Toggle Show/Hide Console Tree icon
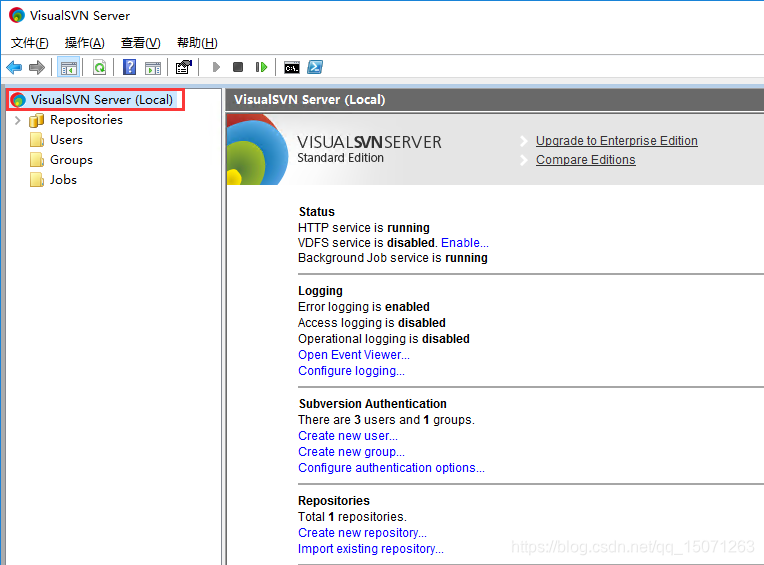 point(69,67)
